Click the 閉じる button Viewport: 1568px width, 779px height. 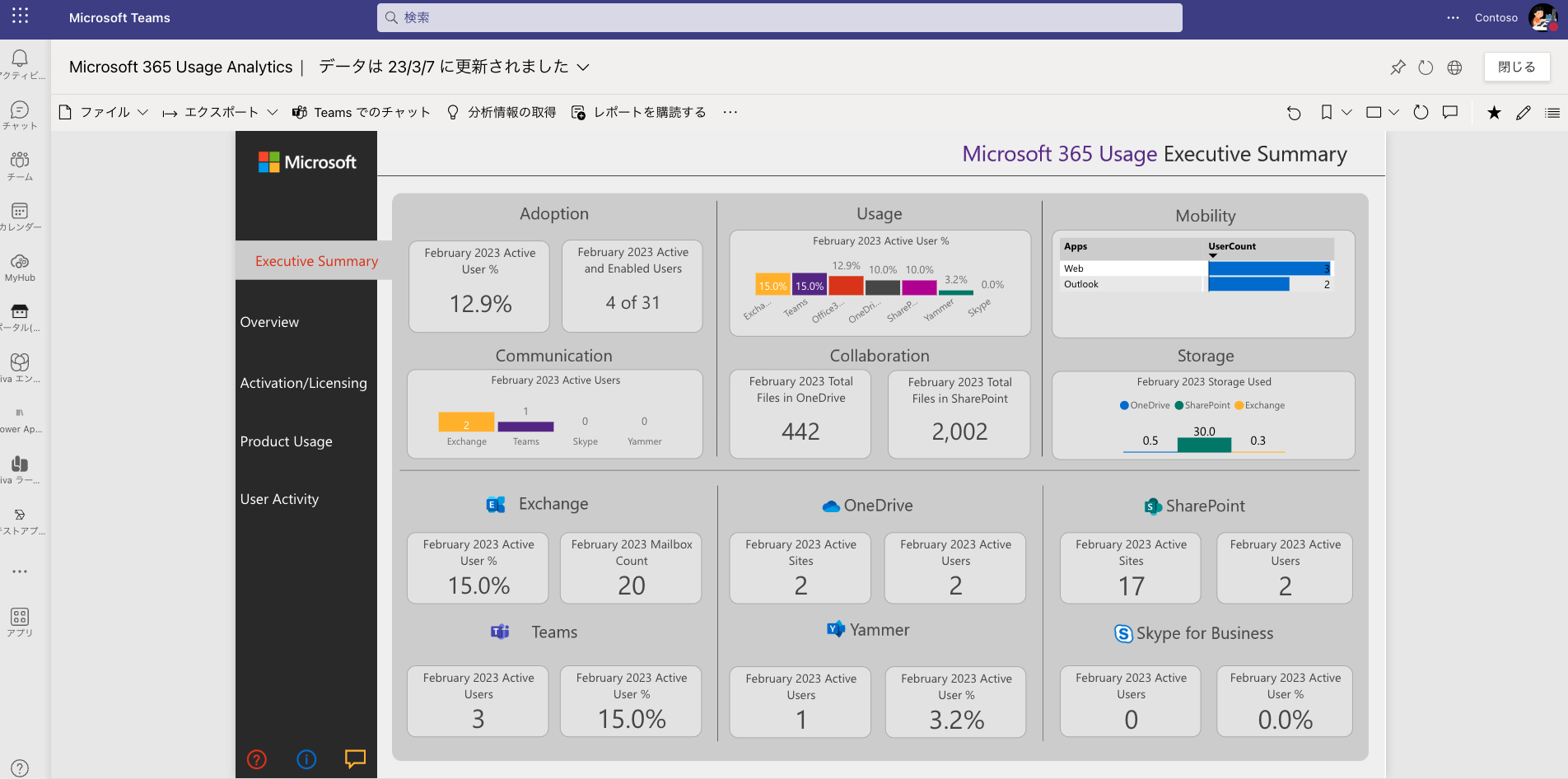(1516, 67)
